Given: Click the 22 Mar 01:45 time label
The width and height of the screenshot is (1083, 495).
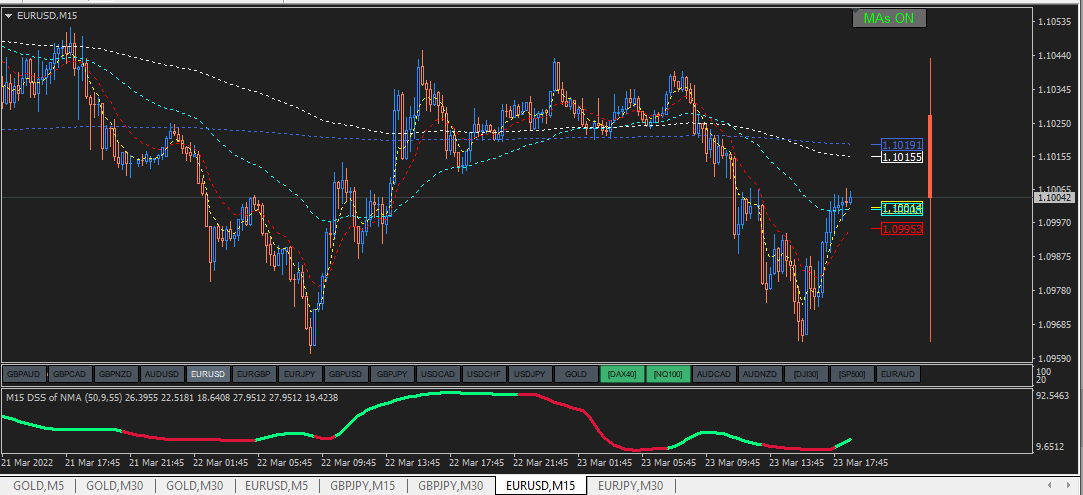Looking at the screenshot, I should [219, 462].
